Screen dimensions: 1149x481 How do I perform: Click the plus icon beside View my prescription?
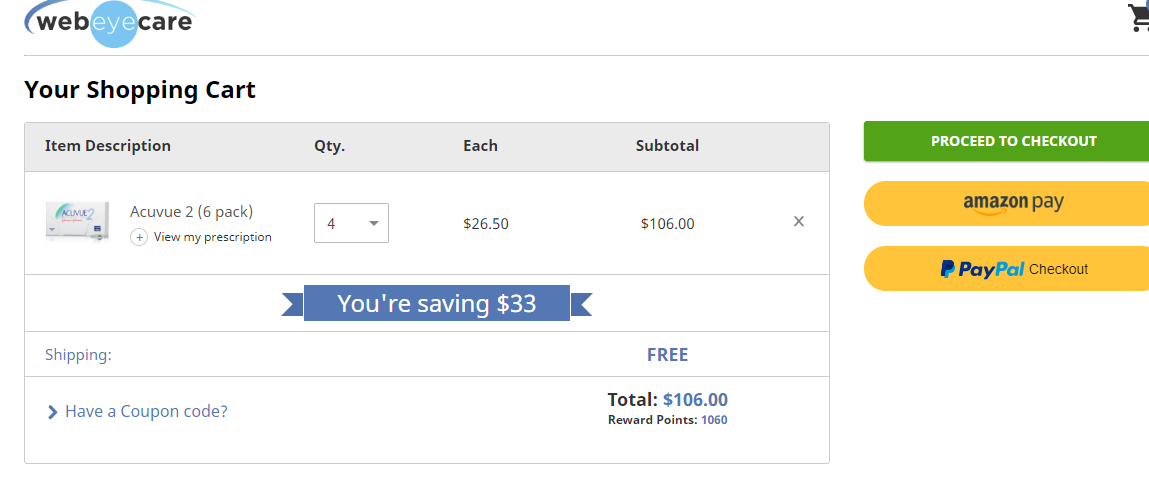(x=139, y=237)
